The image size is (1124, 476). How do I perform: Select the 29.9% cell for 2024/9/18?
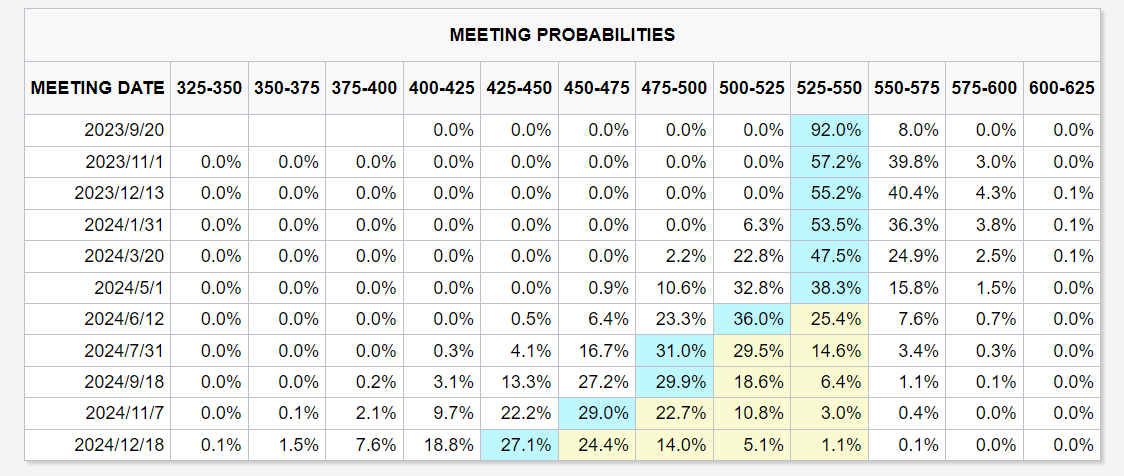pyautogui.click(x=674, y=382)
